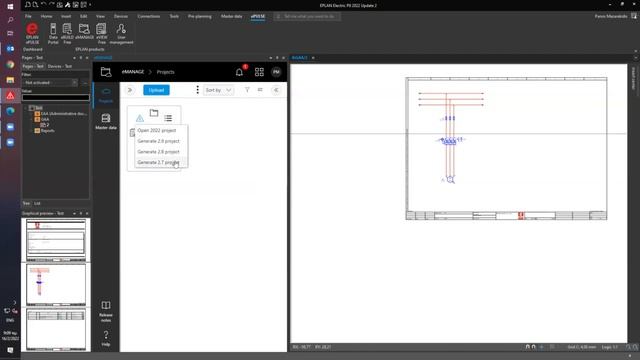Screen dimensions: 640x360
Task: Click the 'Tell me what you want to do' box
Action: pyautogui.click(x=307, y=16)
